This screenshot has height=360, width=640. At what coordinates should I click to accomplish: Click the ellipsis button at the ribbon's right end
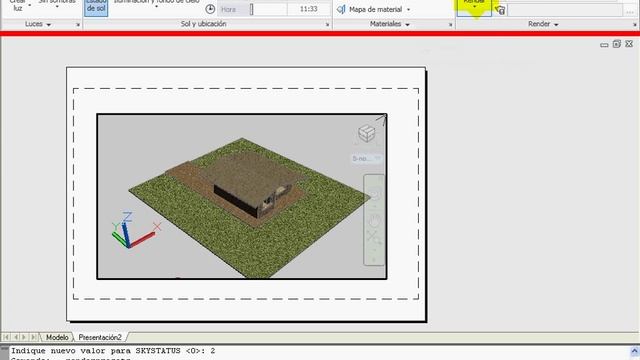point(629,11)
